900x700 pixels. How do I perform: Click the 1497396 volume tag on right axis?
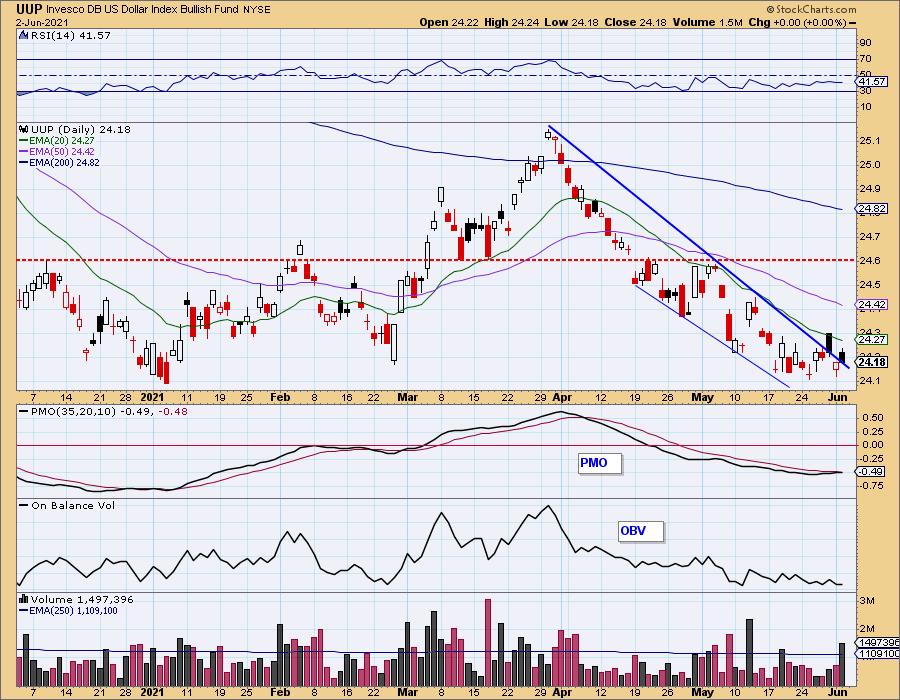pyautogui.click(x=878, y=643)
